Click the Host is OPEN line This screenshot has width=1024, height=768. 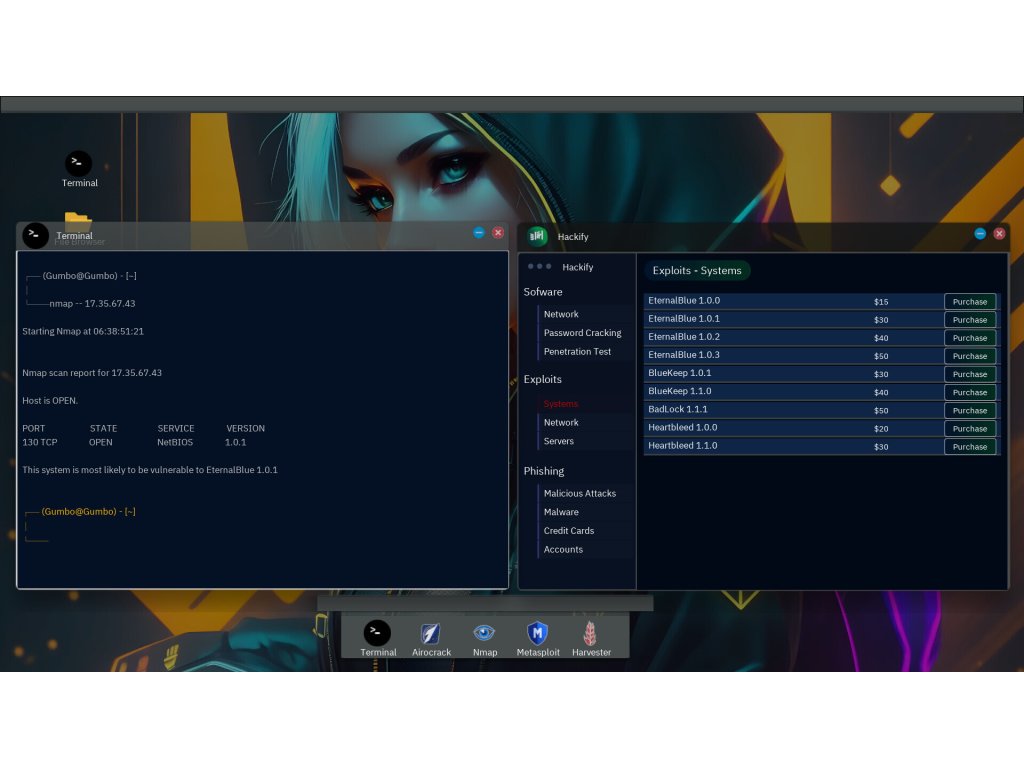50,401
